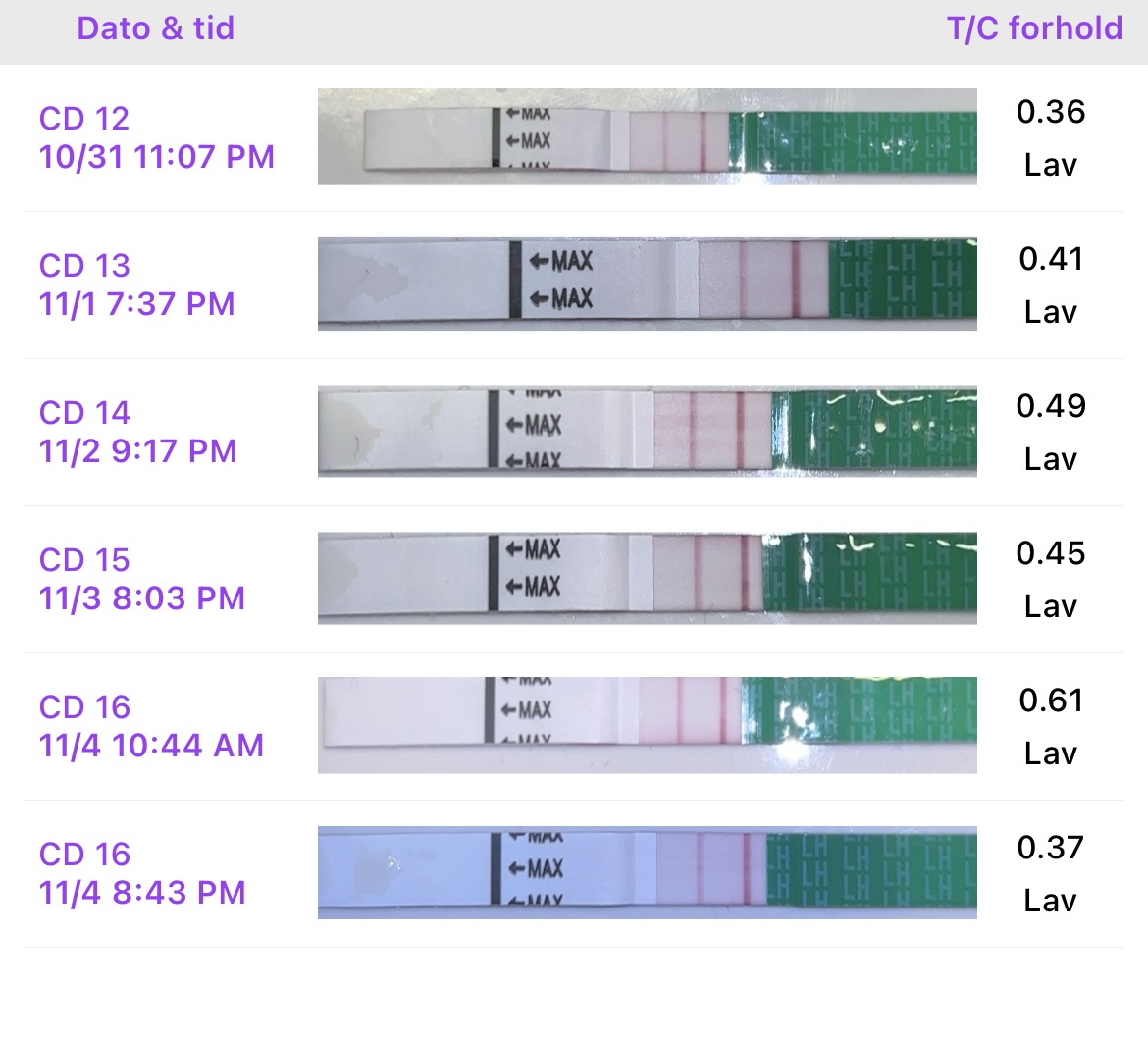
Task: Open the 11/4 10:44 AM test strip photo
Action: click(647, 725)
